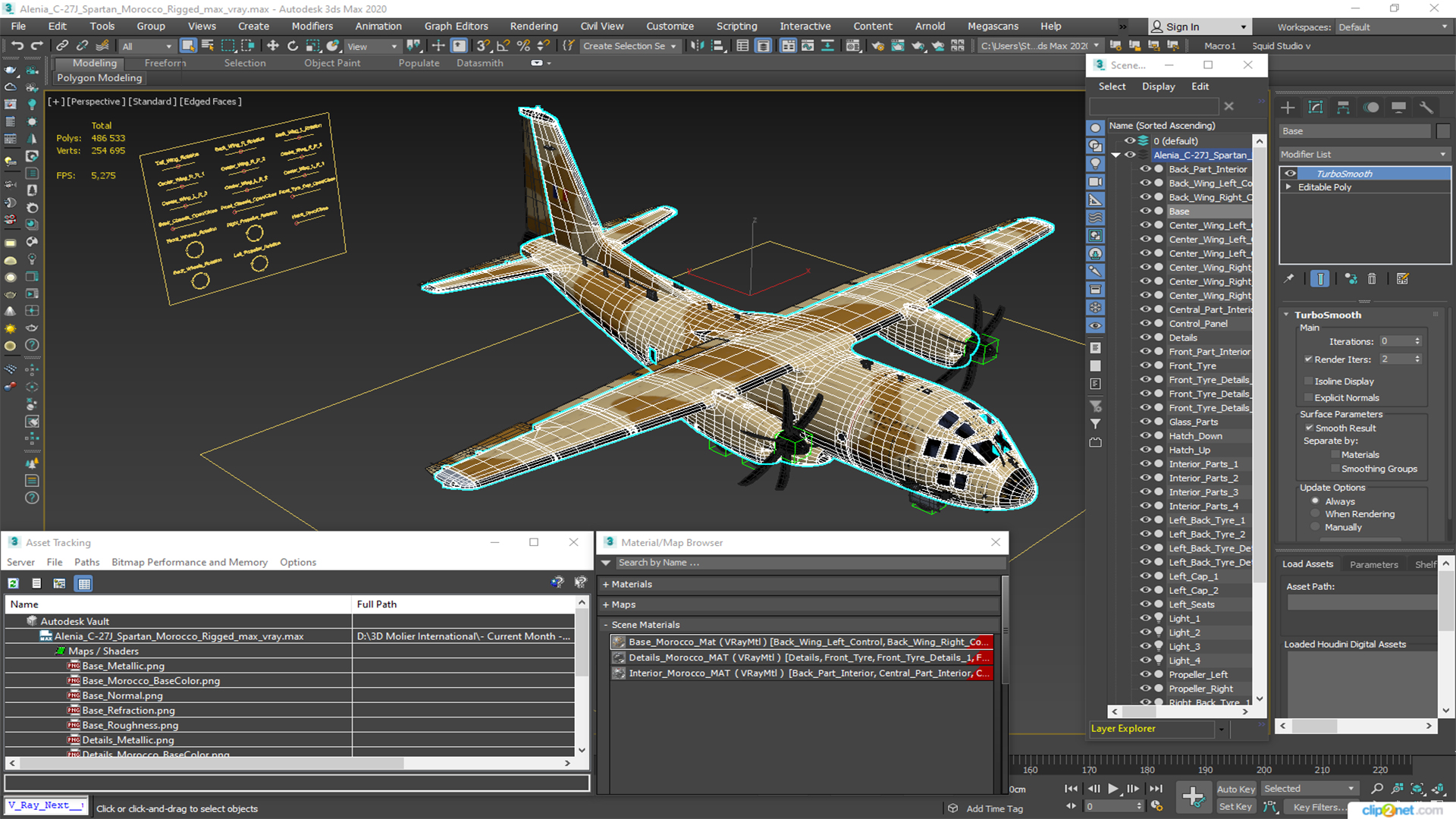Click Zoom Extents Selected icon
Image resolution: width=1456 pixels, height=819 pixels.
pyautogui.click(x=1417, y=789)
